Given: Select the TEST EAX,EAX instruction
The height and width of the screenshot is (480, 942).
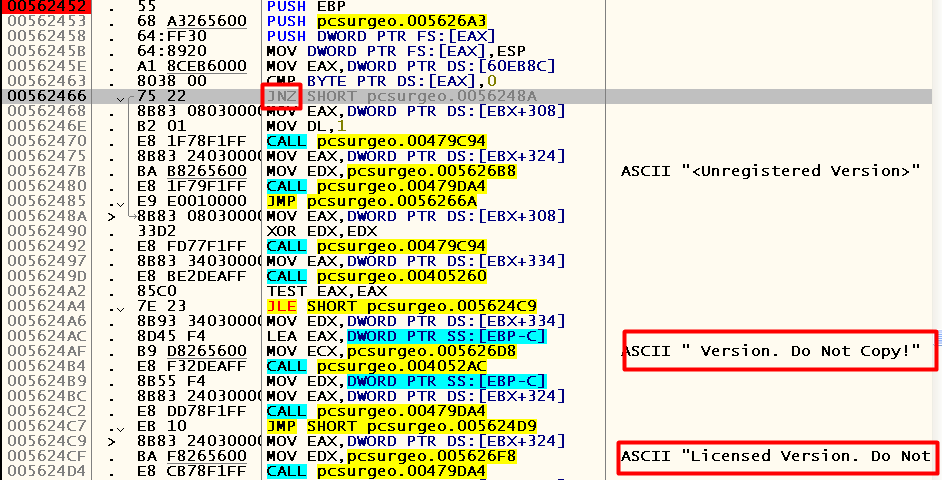Looking at the screenshot, I should pos(327,291).
